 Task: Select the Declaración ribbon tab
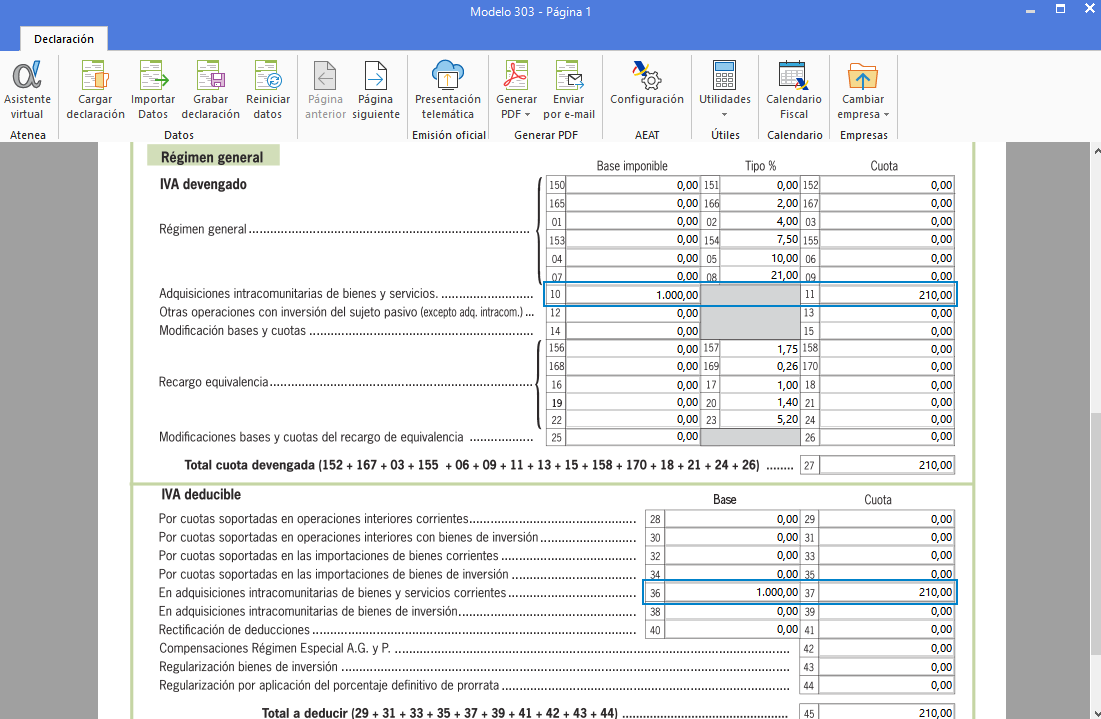pos(64,39)
